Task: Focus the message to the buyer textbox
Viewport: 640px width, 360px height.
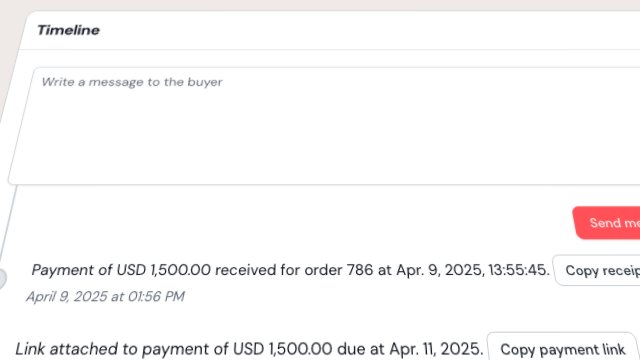Action: tap(324, 126)
